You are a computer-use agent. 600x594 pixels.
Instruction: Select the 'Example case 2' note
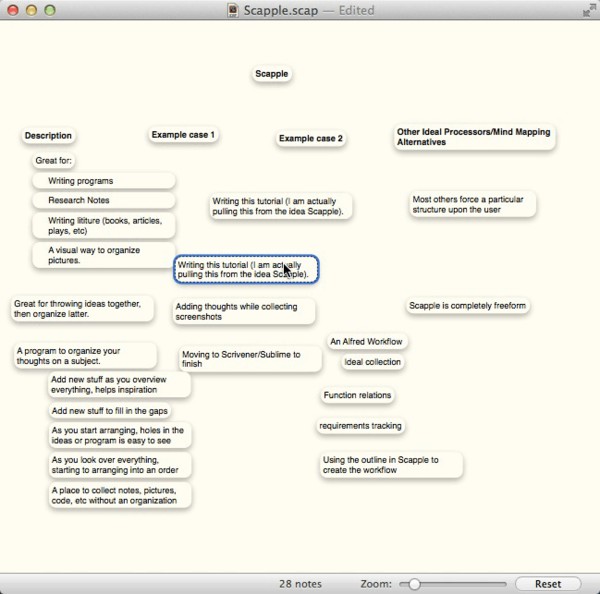click(x=311, y=138)
